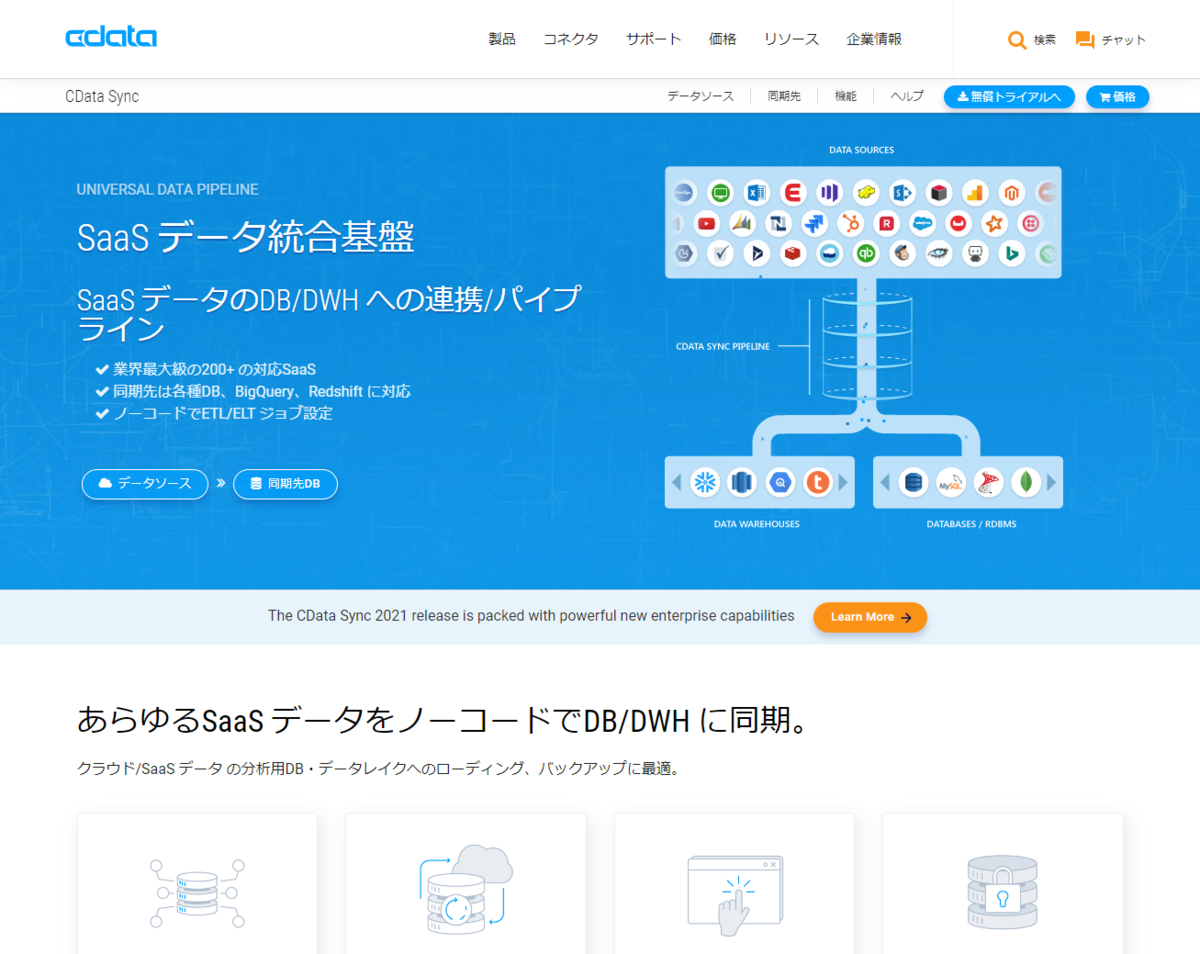Click the '業界最大級の200+ の対応SaaS' bullet text
The height and width of the screenshot is (954, 1200).
(214, 369)
